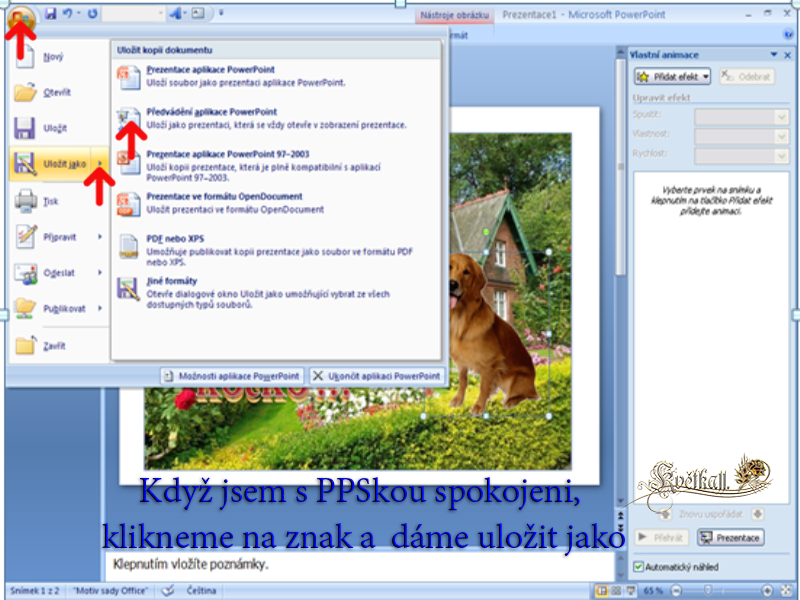
Task: Click the Redo icon in Quick Access toolbar
Action: [x=92, y=13]
